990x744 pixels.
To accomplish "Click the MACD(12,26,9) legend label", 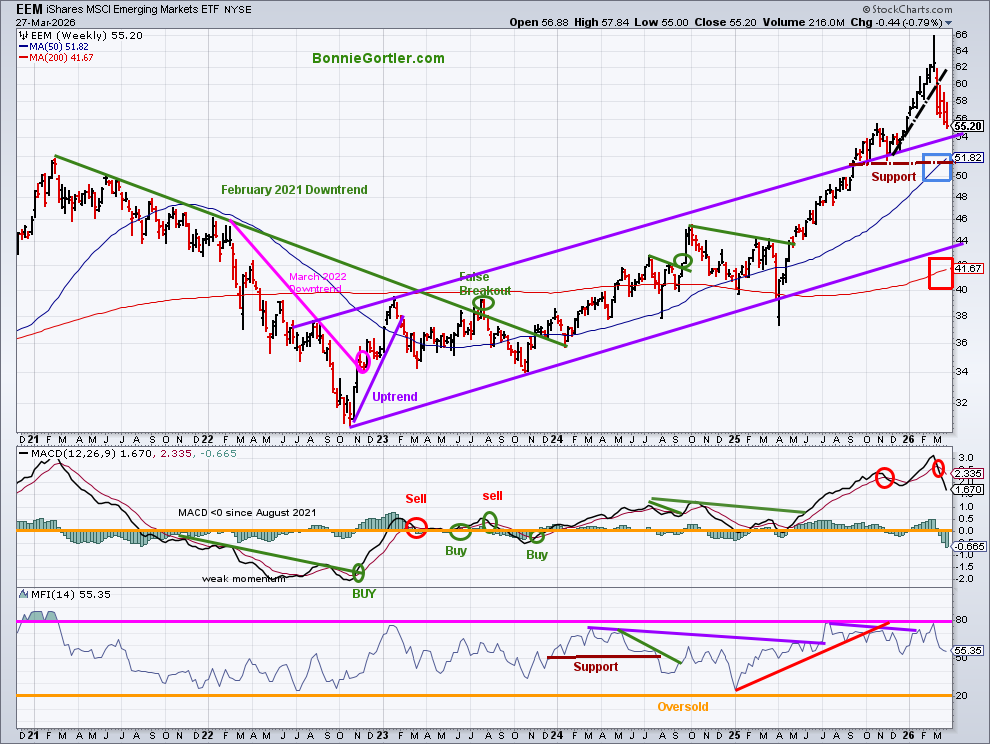I will click(x=60, y=455).
